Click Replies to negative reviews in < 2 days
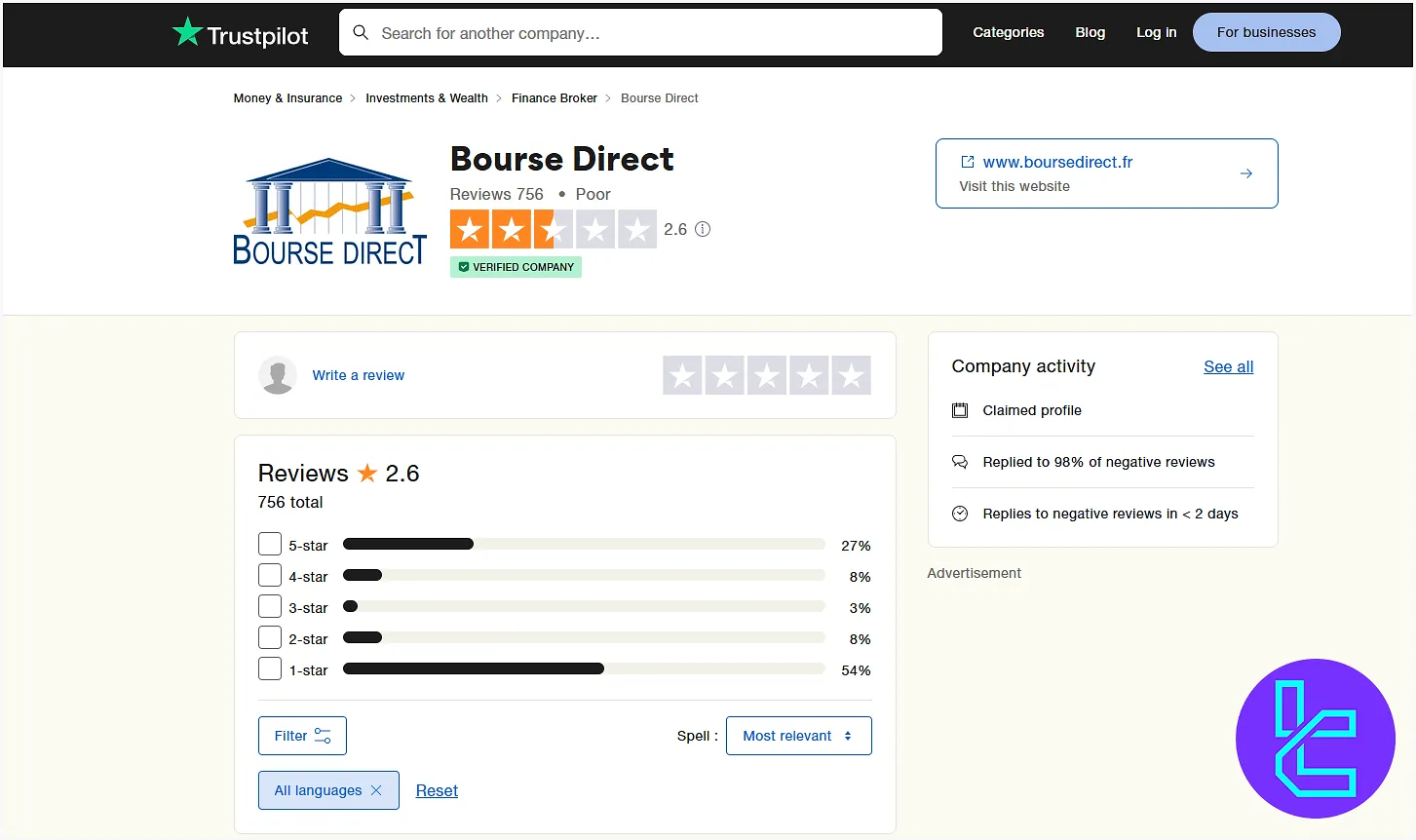Image resolution: width=1416 pixels, height=840 pixels. pos(1110,514)
